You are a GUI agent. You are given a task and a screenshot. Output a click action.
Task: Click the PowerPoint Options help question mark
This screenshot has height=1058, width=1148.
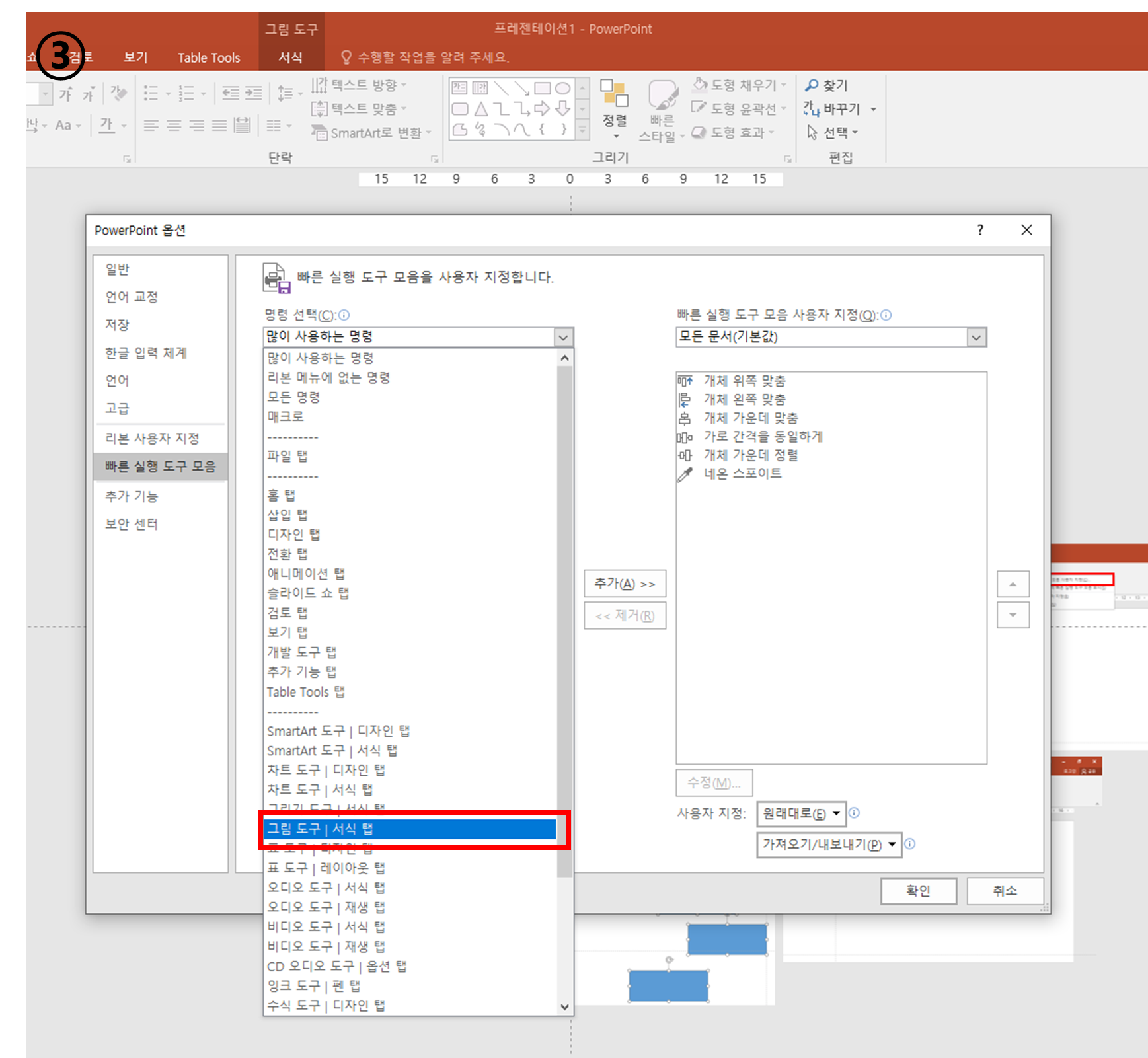coord(980,230)
